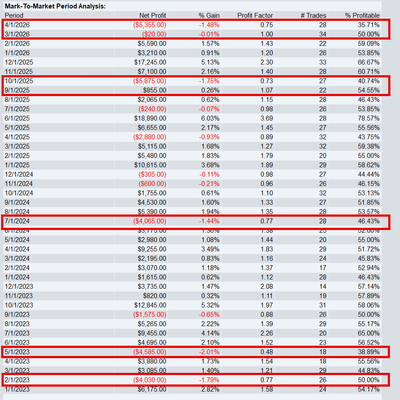Click the $17,245.00 net profit cell
Image resolution: width=400 pixels, height=400 pixels.
point(150,62)
